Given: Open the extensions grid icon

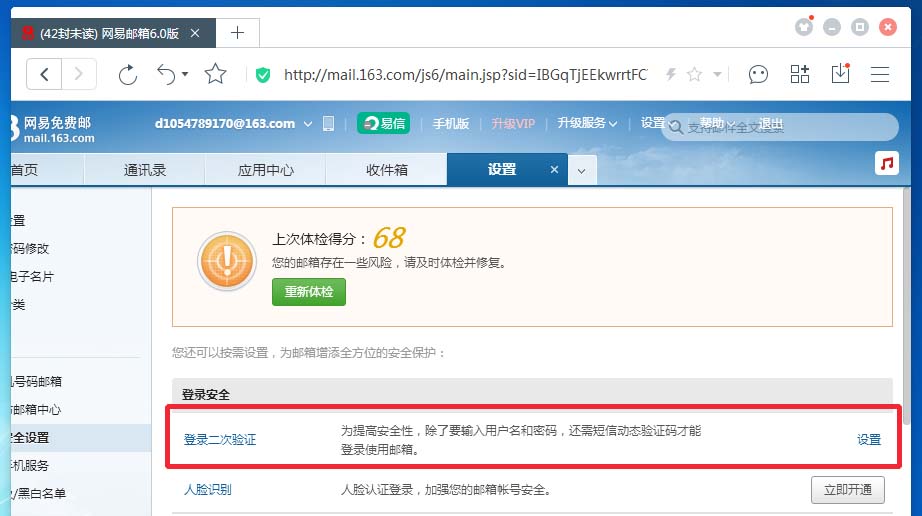Looking at the screenshot, I should (800, 74).
